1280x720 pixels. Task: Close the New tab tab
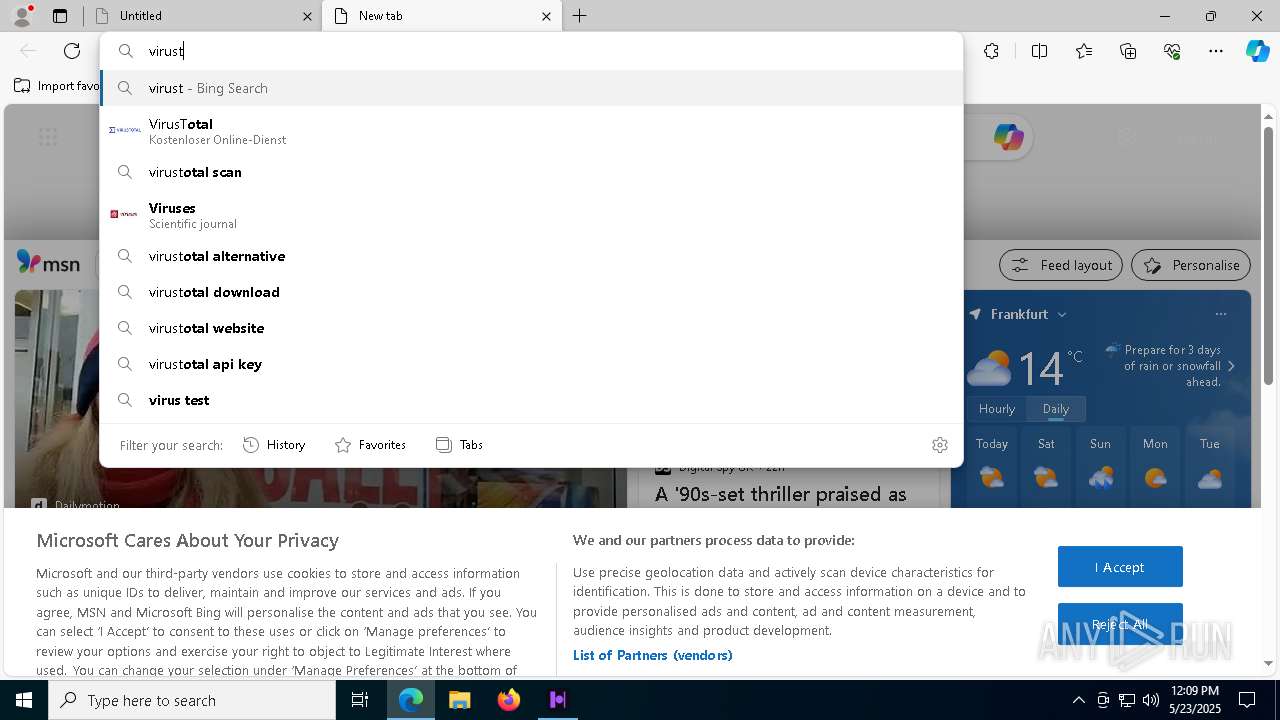click(x=546, y=16)
